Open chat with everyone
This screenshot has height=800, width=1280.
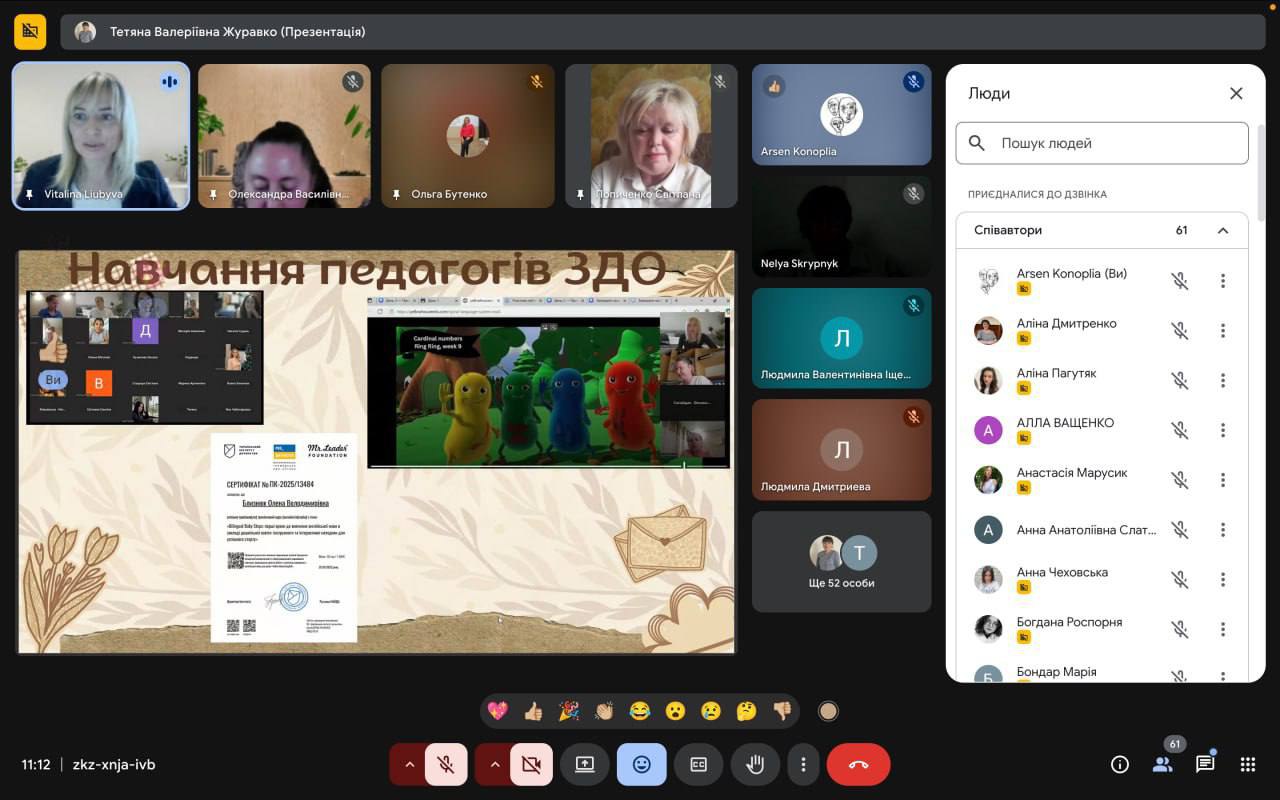coord(1205,765)
